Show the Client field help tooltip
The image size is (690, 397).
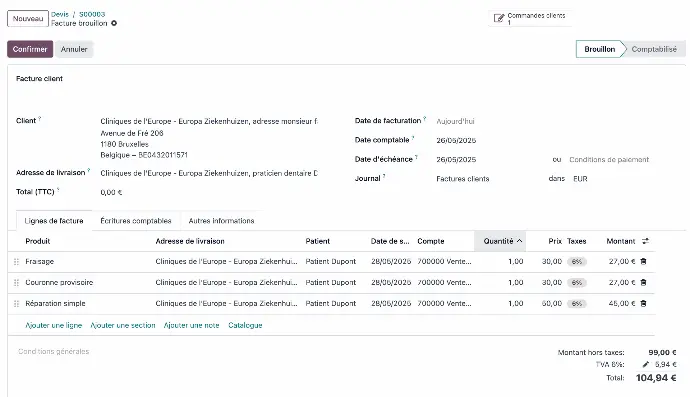(x=40, y=118)
